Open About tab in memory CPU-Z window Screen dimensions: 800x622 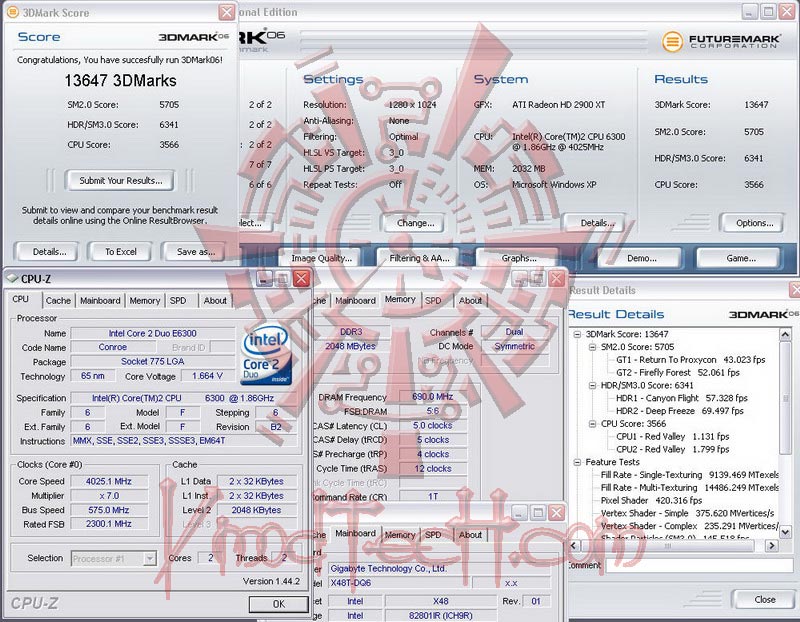pyautogui.click(x=470, y=301)
